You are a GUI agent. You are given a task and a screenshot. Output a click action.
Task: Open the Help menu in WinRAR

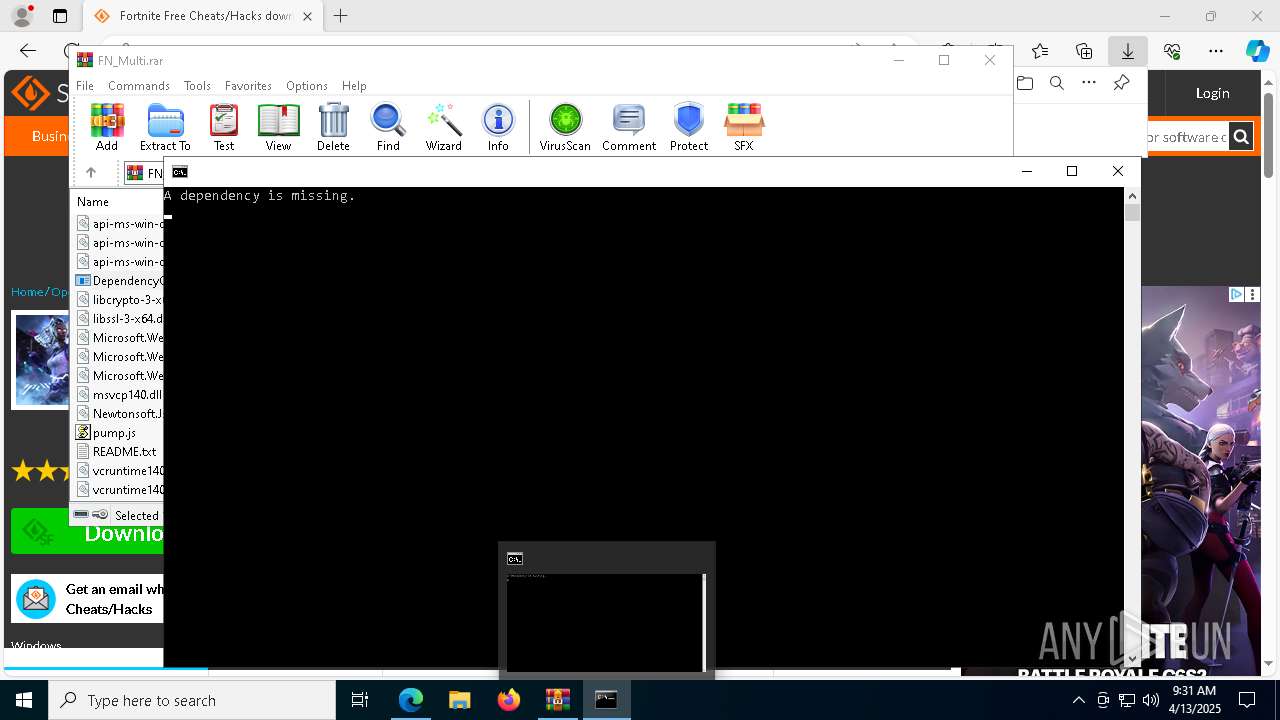click(354, 86)
